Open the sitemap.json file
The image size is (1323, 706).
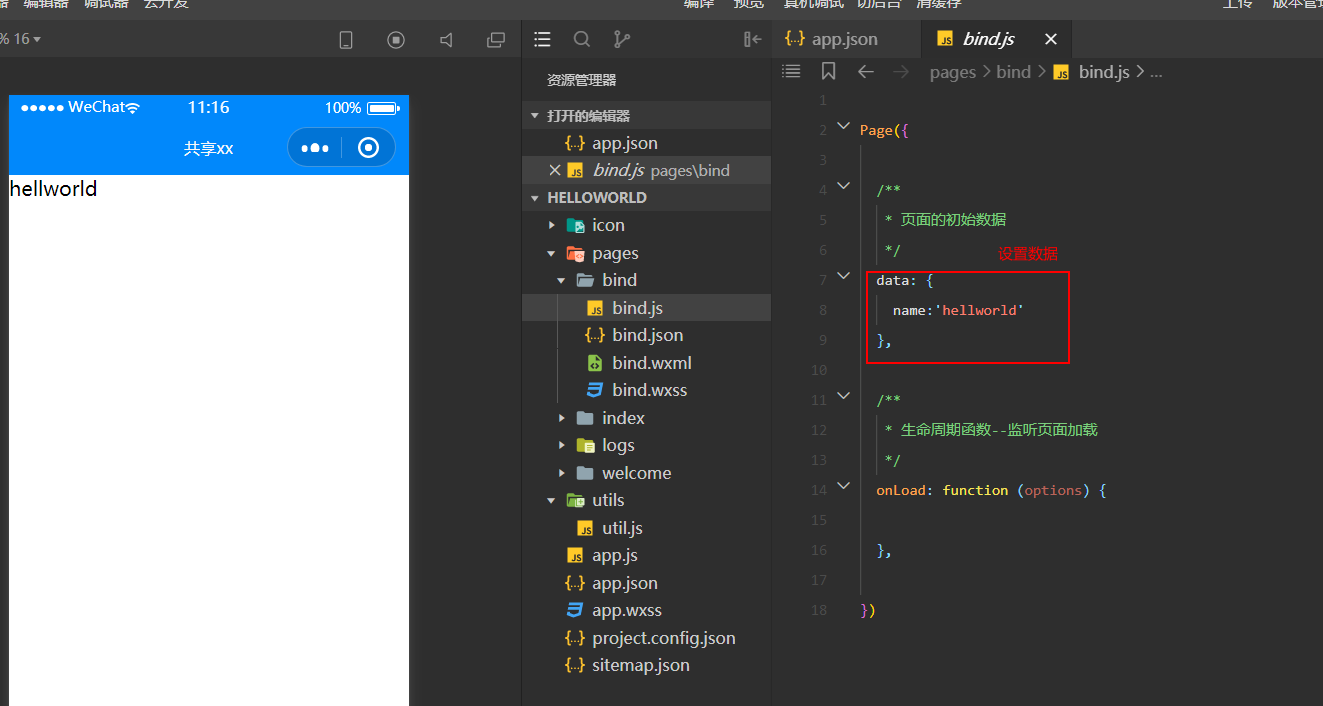pos(646,665)
